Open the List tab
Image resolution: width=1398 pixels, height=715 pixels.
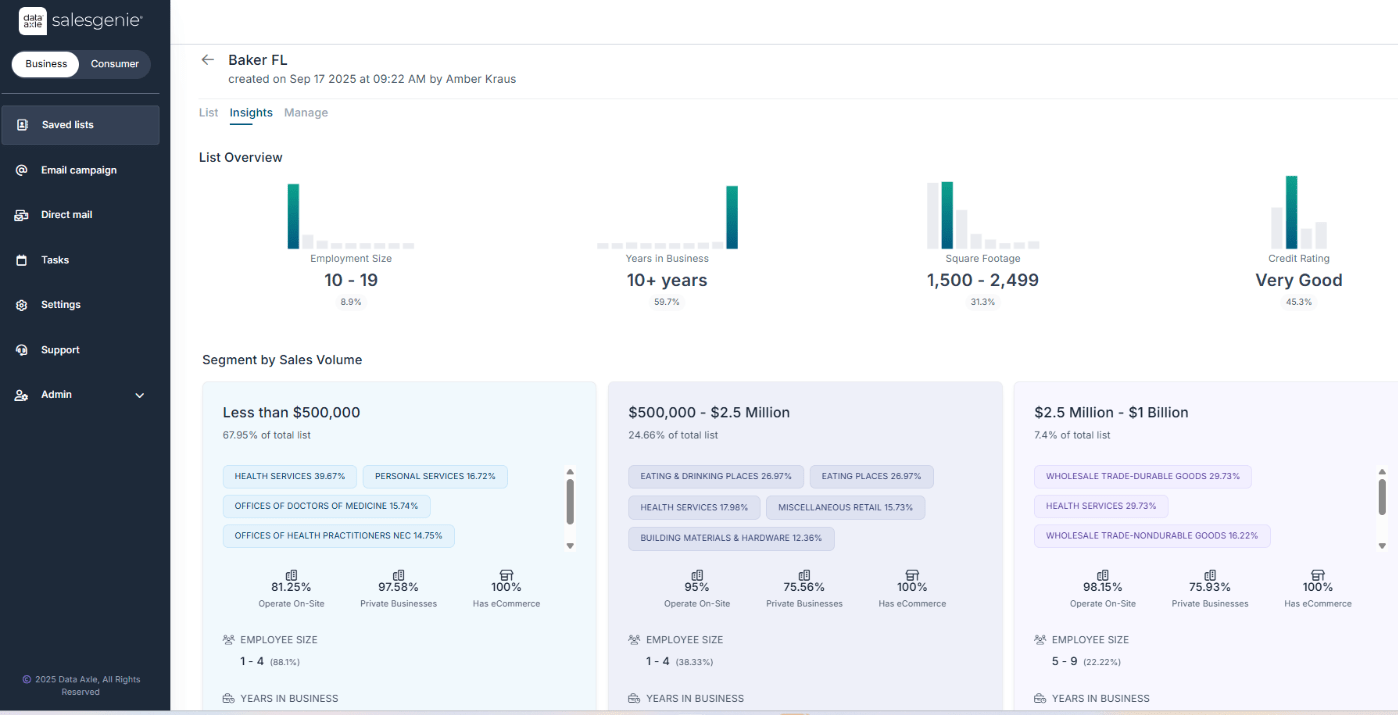coord(208,113)
